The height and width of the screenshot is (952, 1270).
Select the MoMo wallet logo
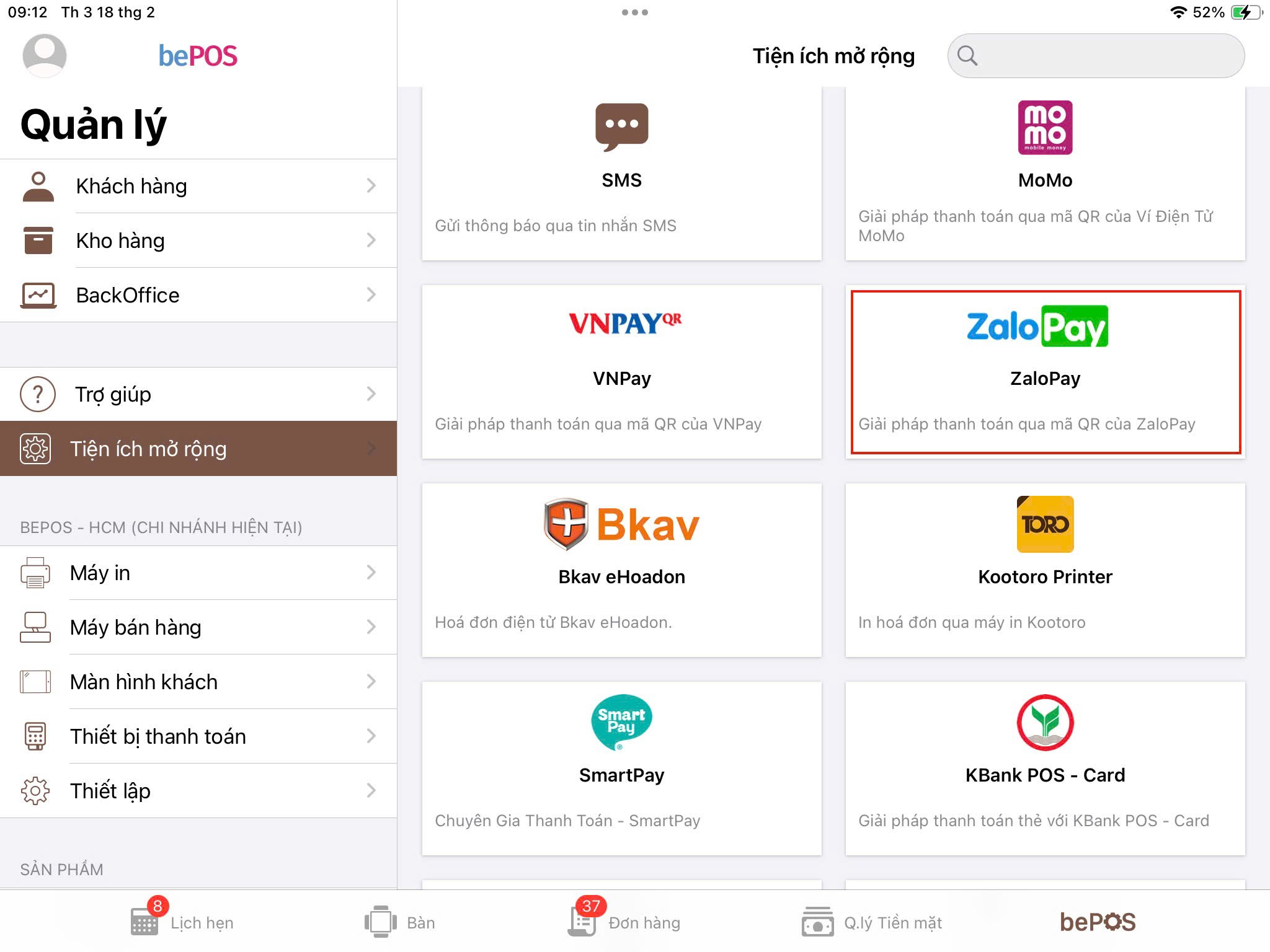click(1045, 127)
